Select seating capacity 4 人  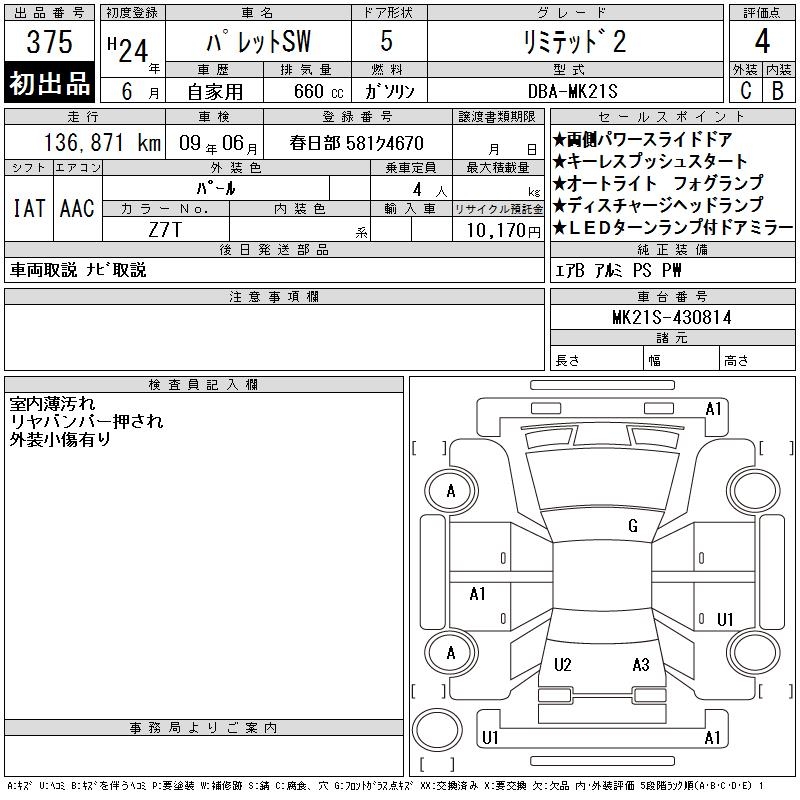[x=430, y=190]
